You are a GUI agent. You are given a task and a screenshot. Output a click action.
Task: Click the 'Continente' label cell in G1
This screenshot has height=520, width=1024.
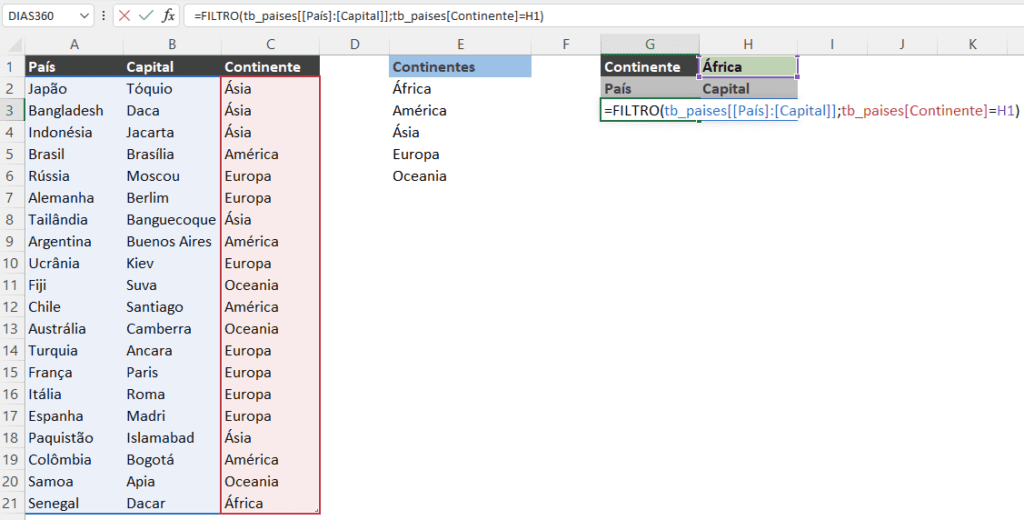(x=650, y=67)
